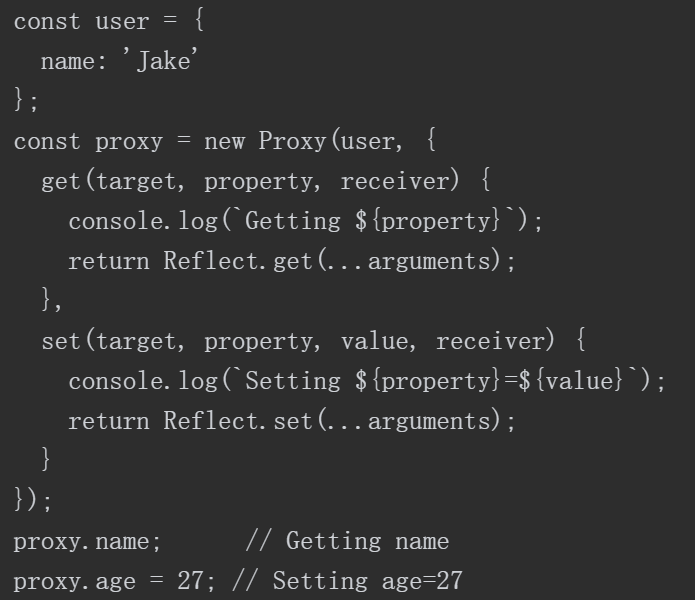Click the closing '});' line

click(x=33, y=499)
